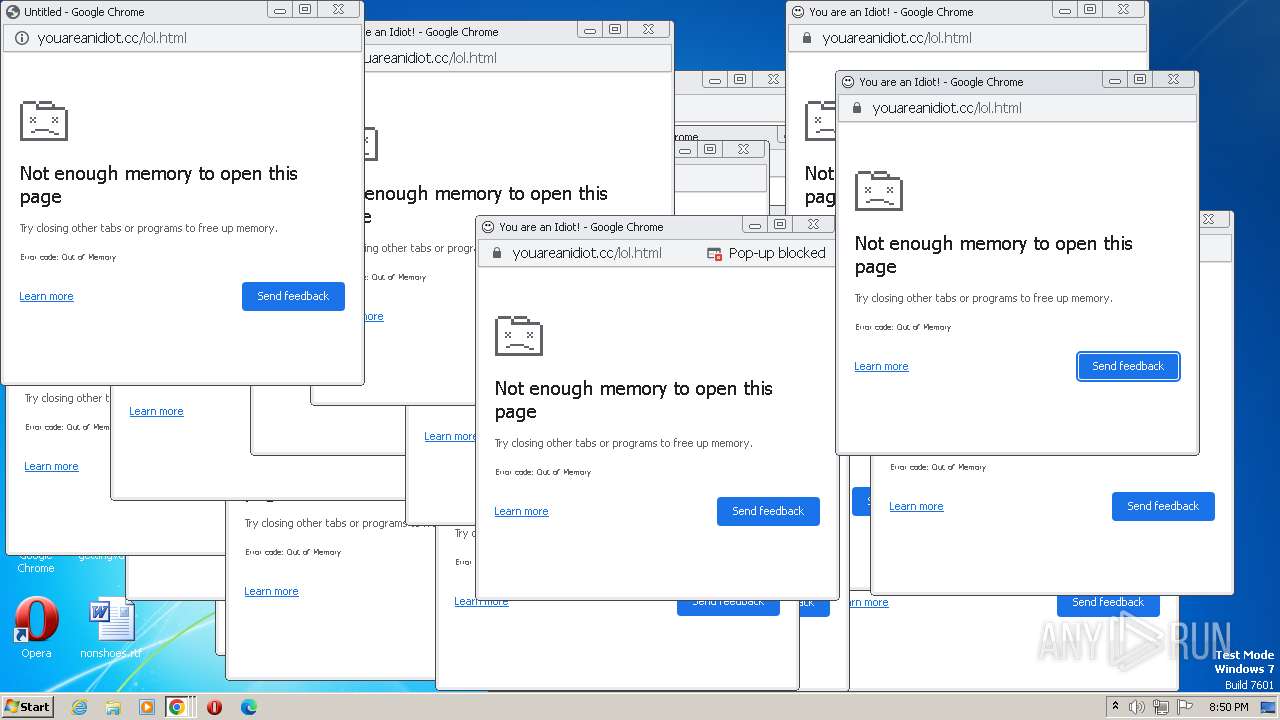
Task: Show hidden tray icons arrow
Action: pyautogui.click(x=1116, y=707)
